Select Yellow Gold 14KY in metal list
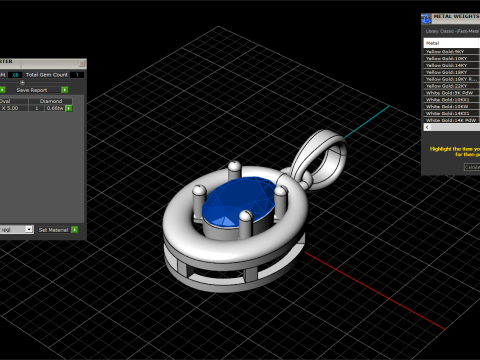Viewport: 480px width, 360px height. [x=452, y=65]
